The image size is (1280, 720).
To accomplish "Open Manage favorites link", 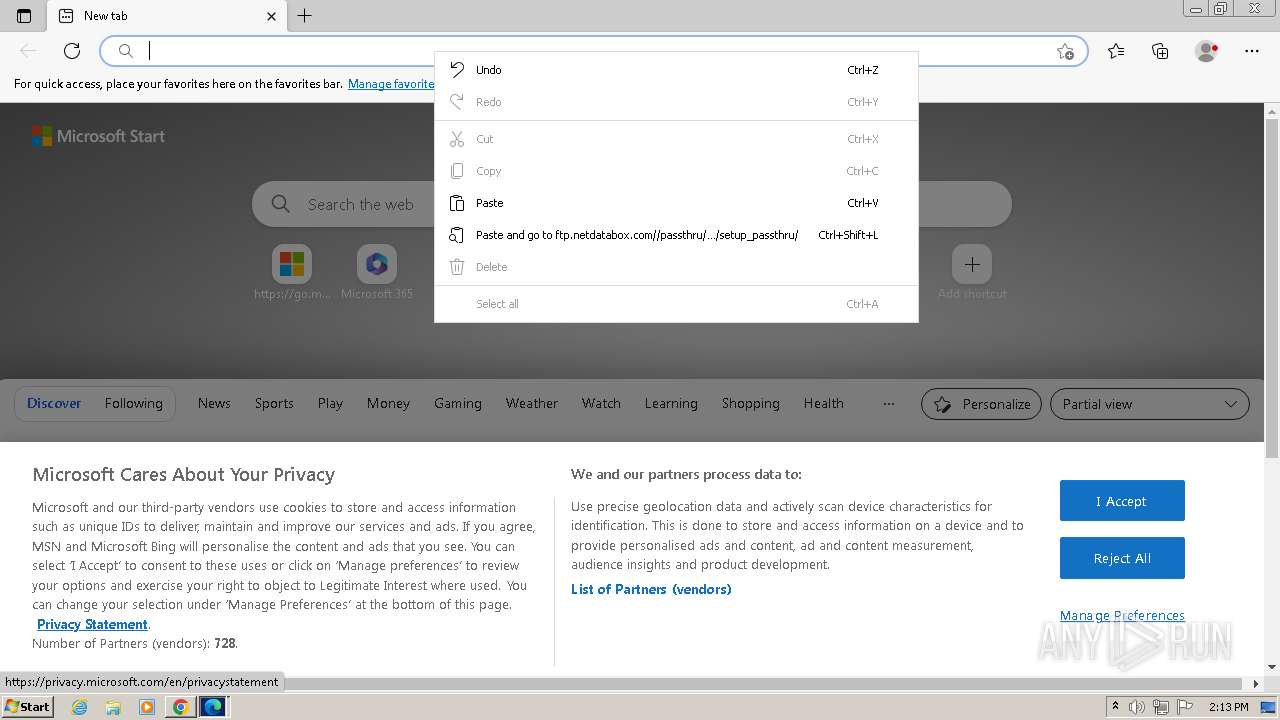I will click(391, 84).
